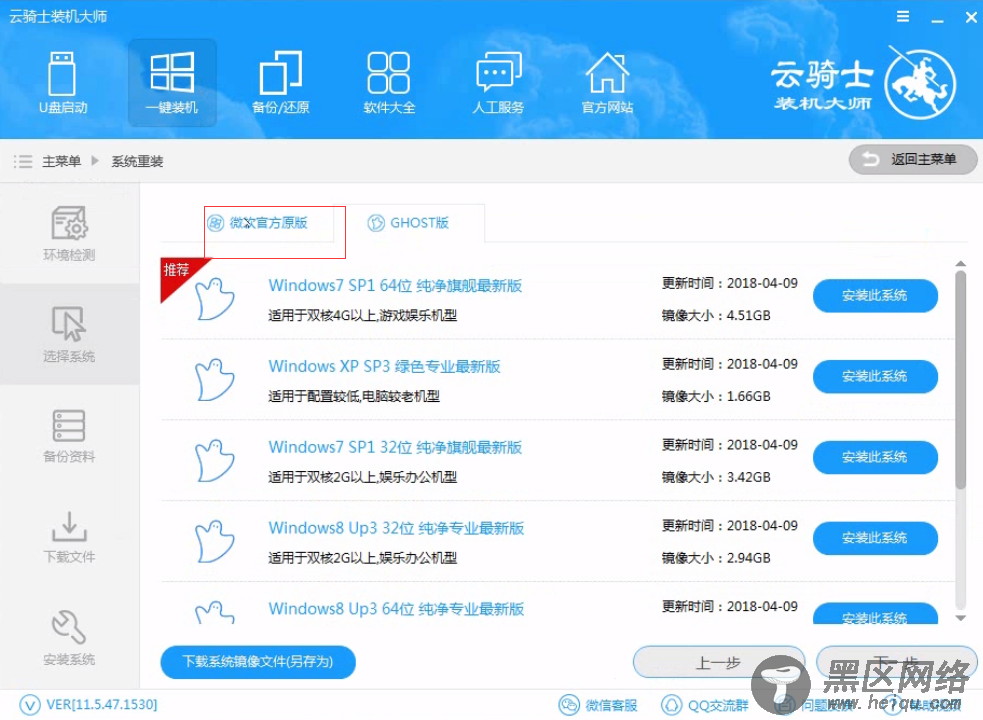Screen dimensions: 983x720
Task: Open Windows8 Up3 64位 纯净专业最新版 title
Action: click(x=396, y=609)
